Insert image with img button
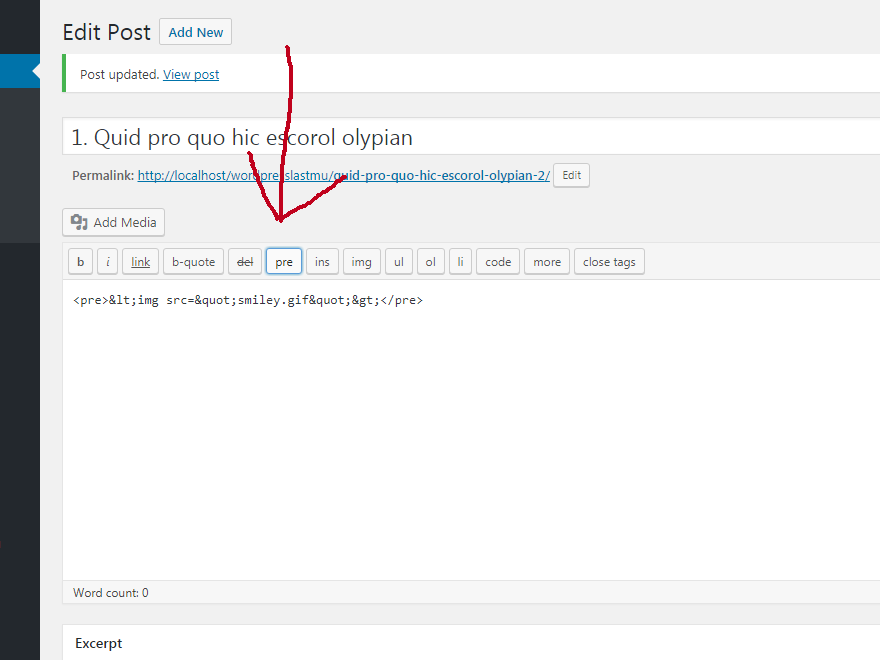Viewport: 880px width, 660px height. point(361,262)
